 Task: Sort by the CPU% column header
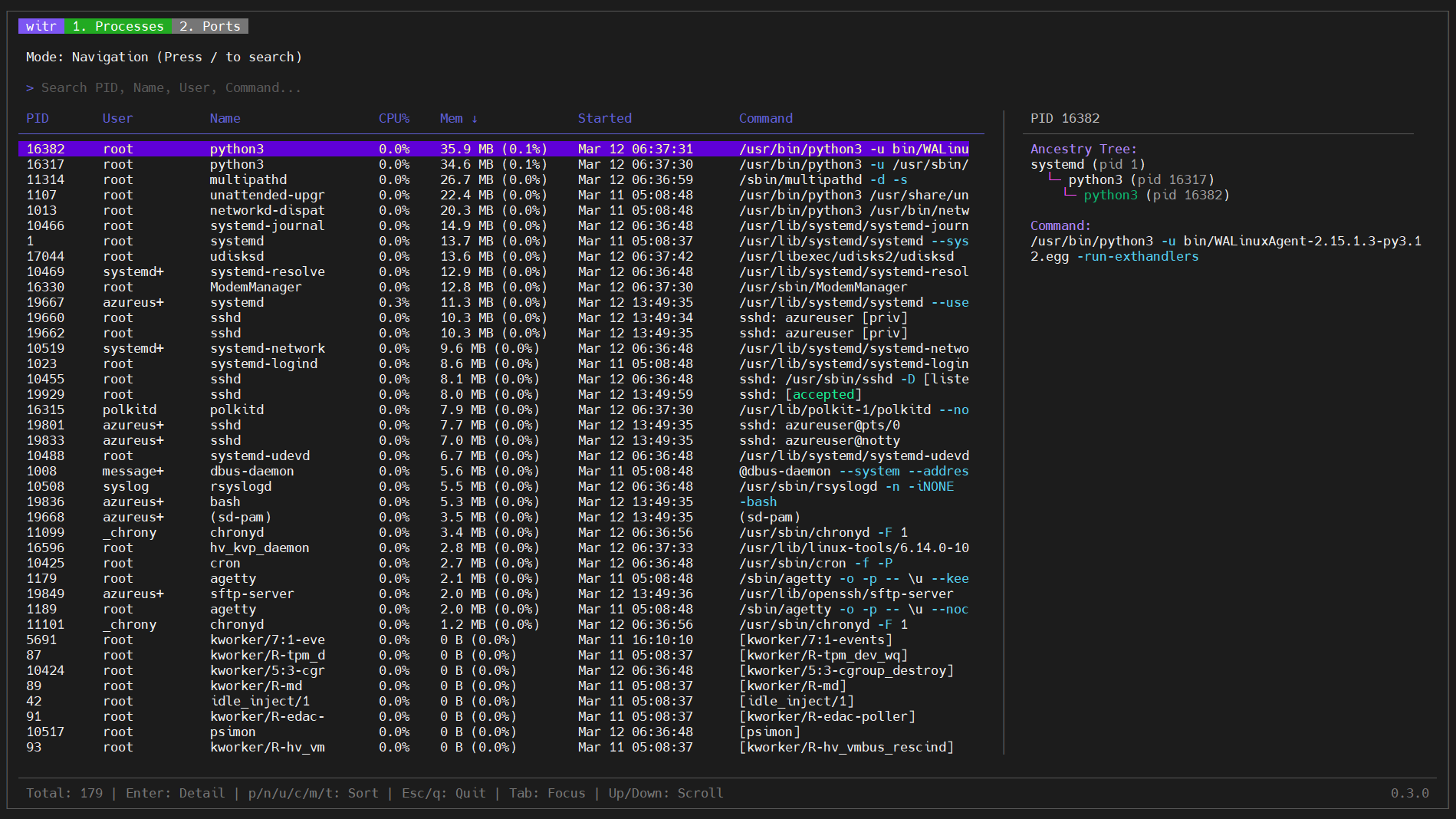click(394, 118)
